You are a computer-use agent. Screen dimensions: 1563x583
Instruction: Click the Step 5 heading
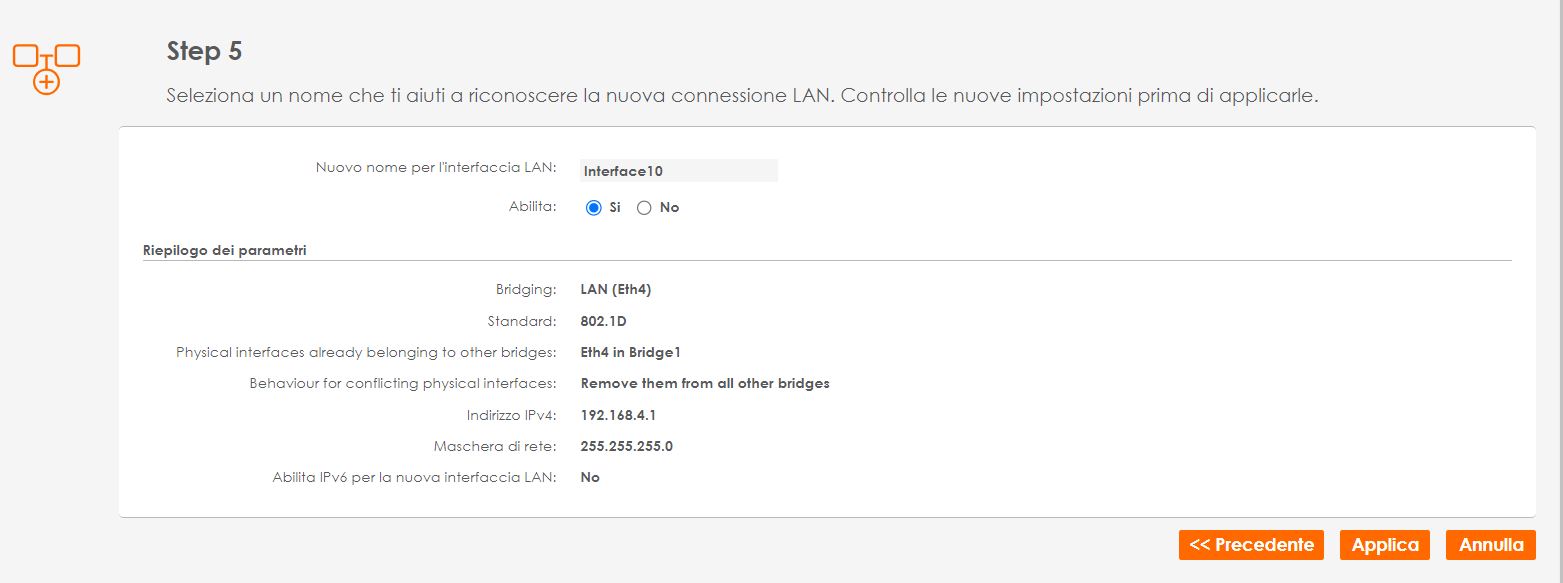pos(204,52)
